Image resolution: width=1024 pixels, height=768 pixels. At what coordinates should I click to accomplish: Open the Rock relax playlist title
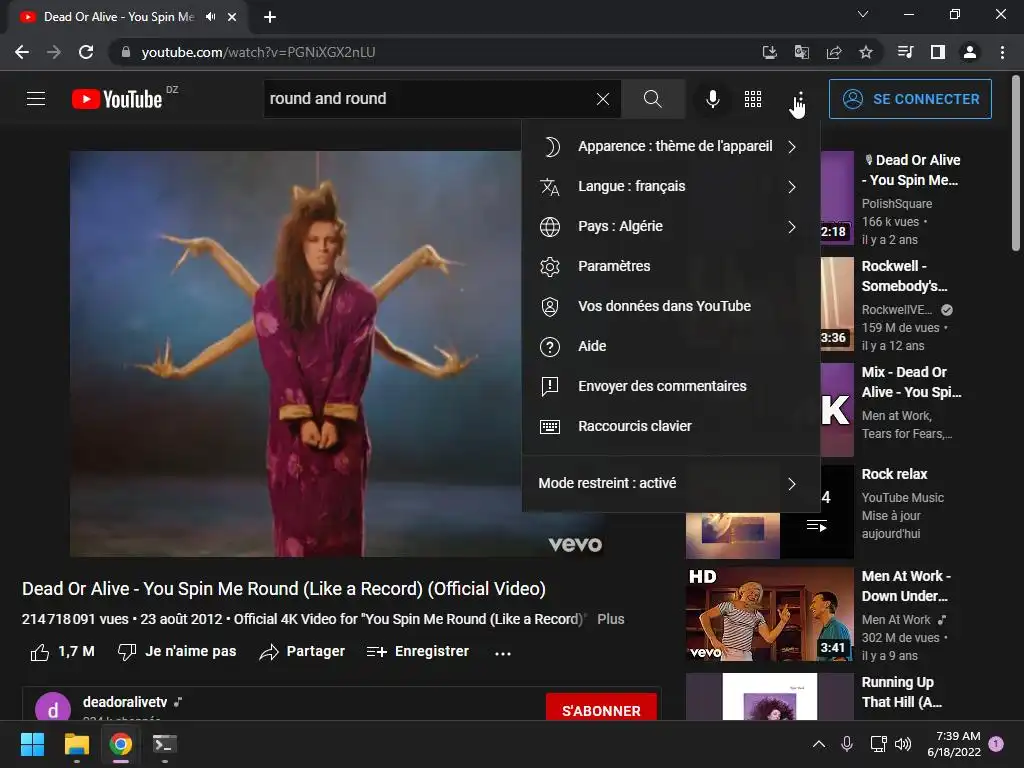coord(894,474)
